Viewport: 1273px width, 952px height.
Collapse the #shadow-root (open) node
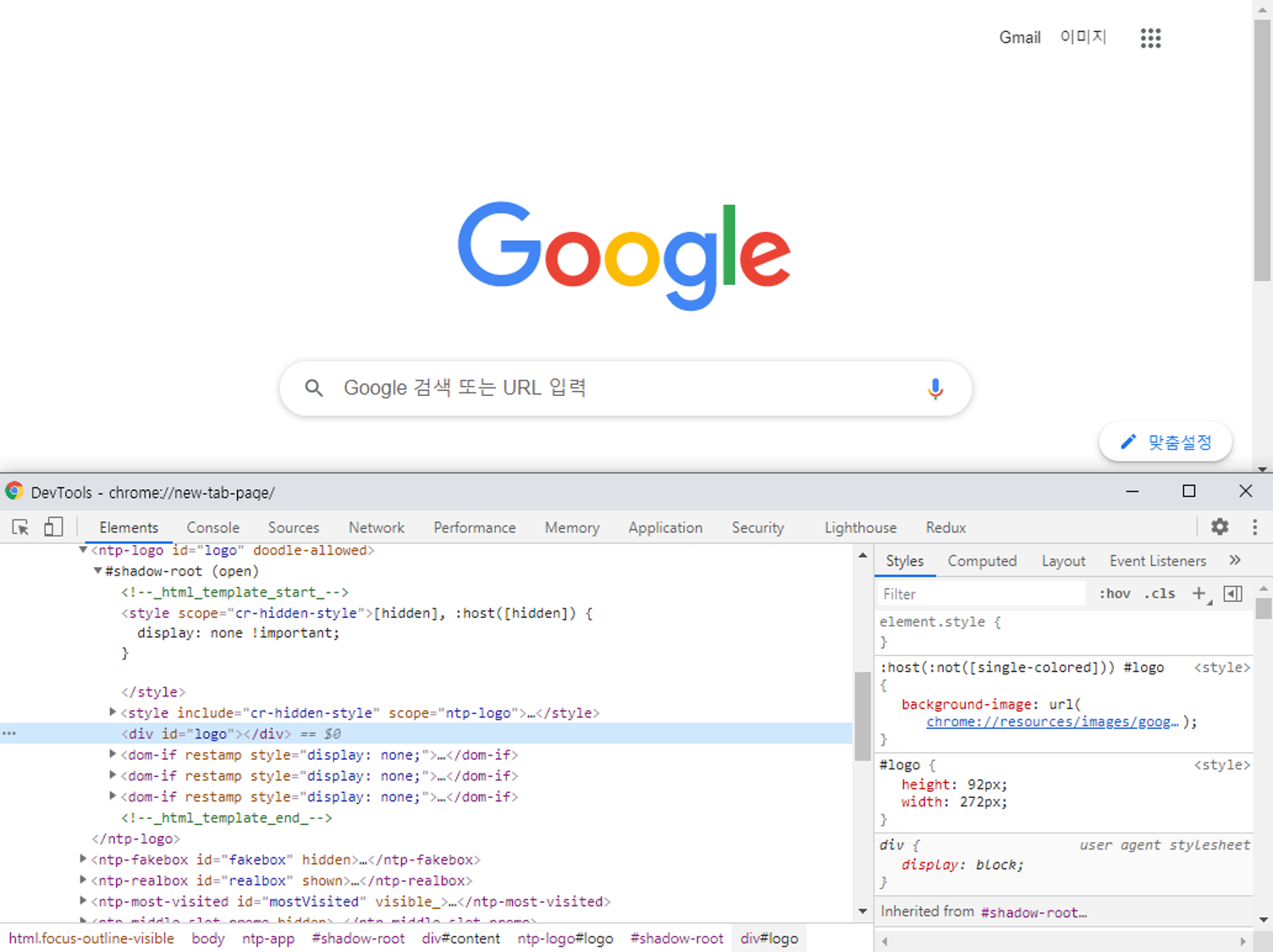coord(97,571)
